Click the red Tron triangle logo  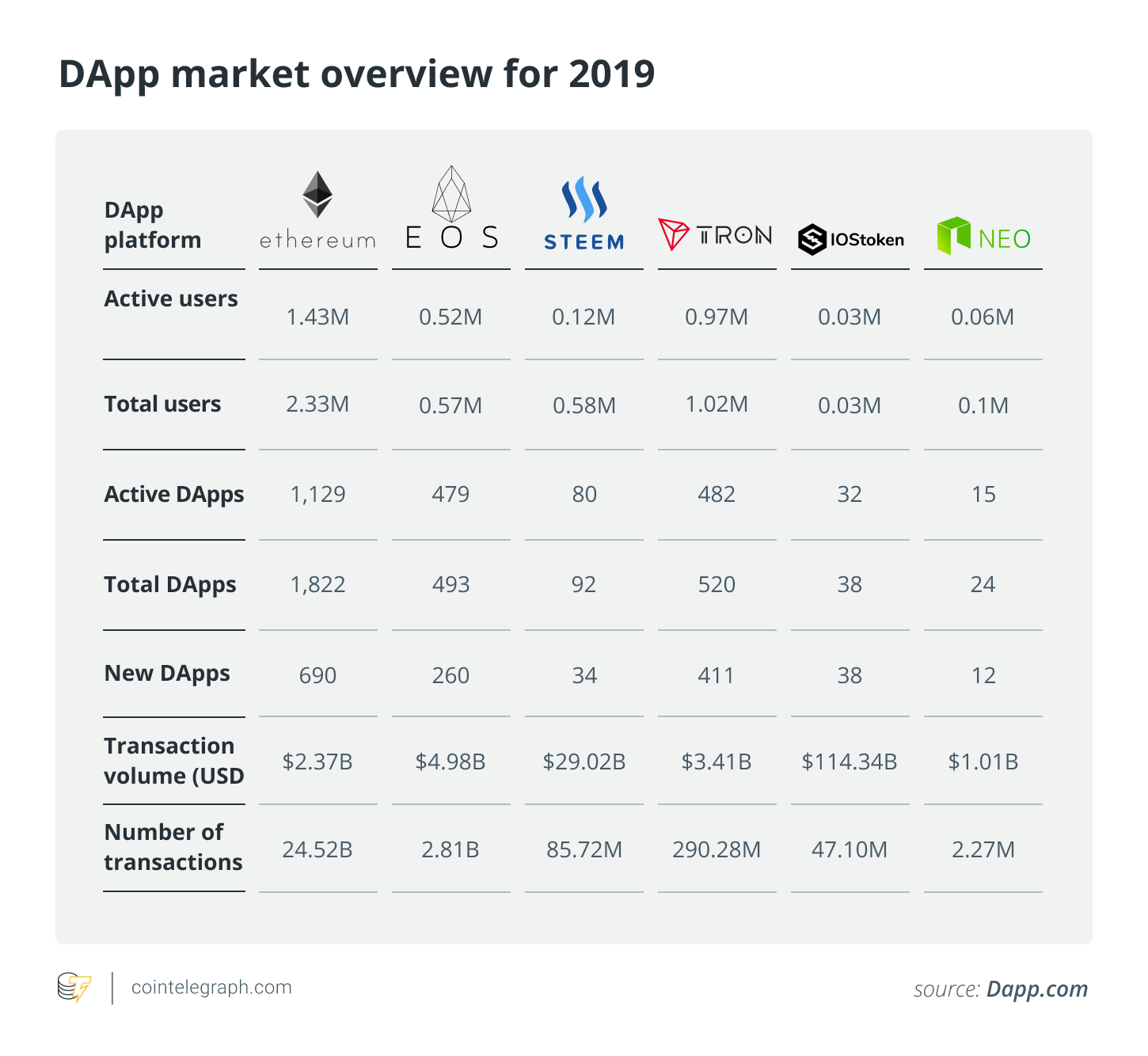coord(674,234)
